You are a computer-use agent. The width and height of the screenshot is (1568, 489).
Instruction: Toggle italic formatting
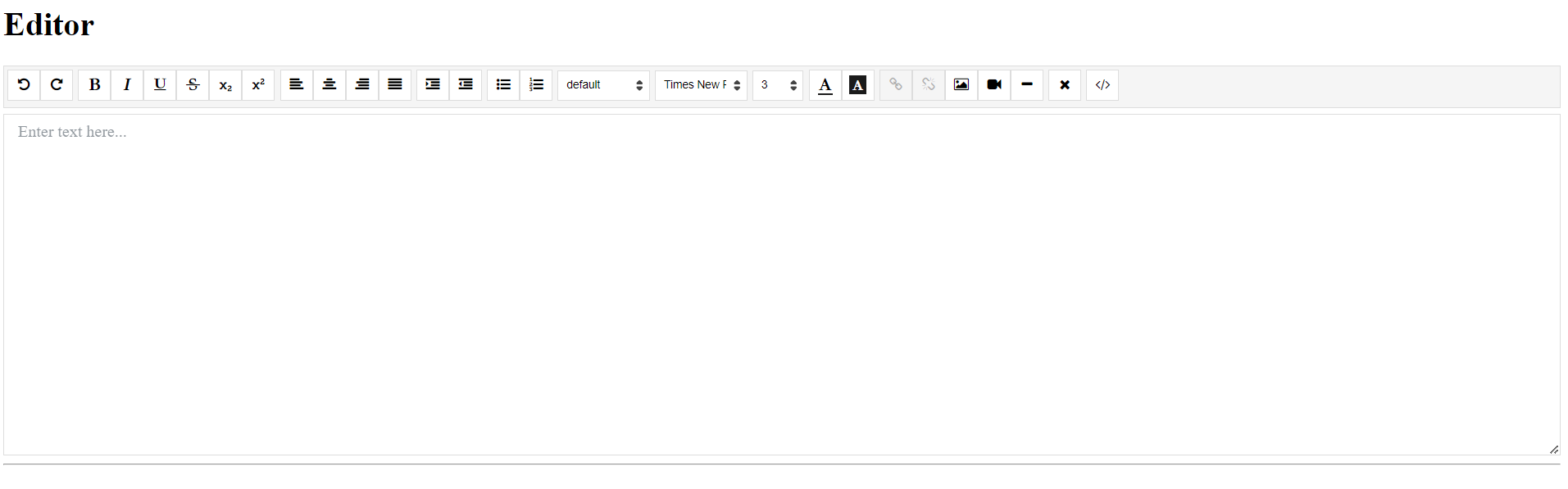(x=127, y=84)
